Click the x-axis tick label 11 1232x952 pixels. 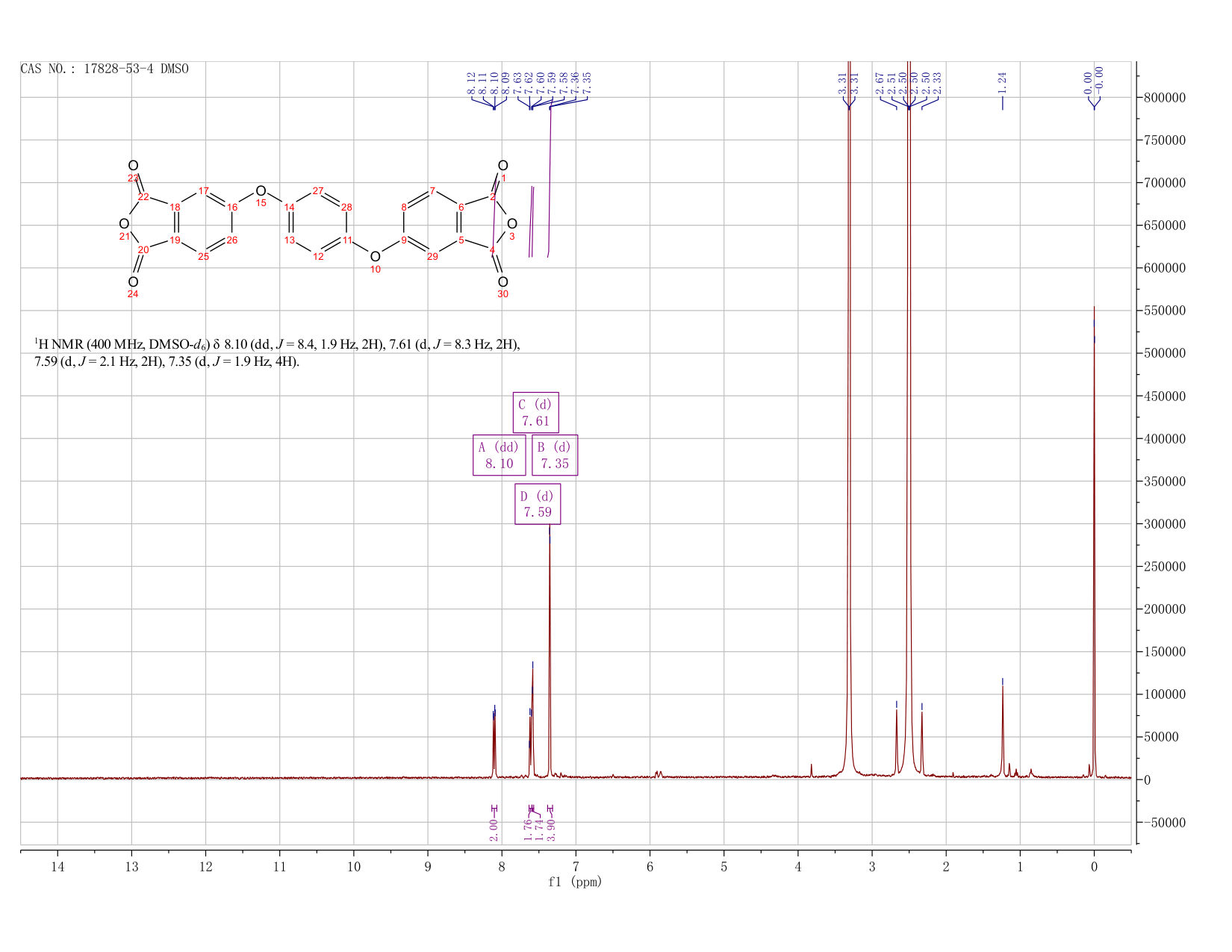point(279,866)
